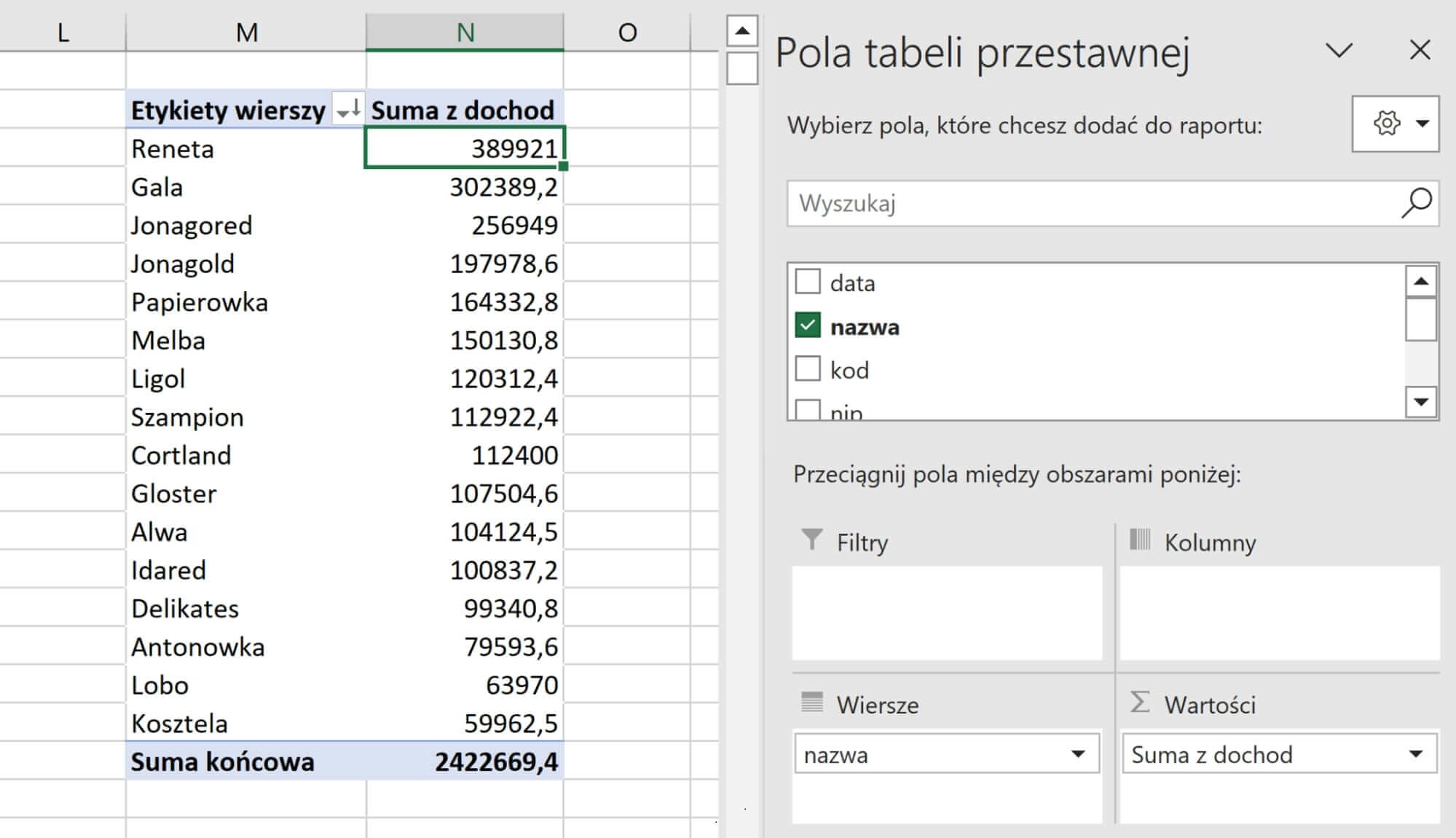
Task: Open the nazwa dropdown in Wiersze area
Action: tap(1078, 754)
